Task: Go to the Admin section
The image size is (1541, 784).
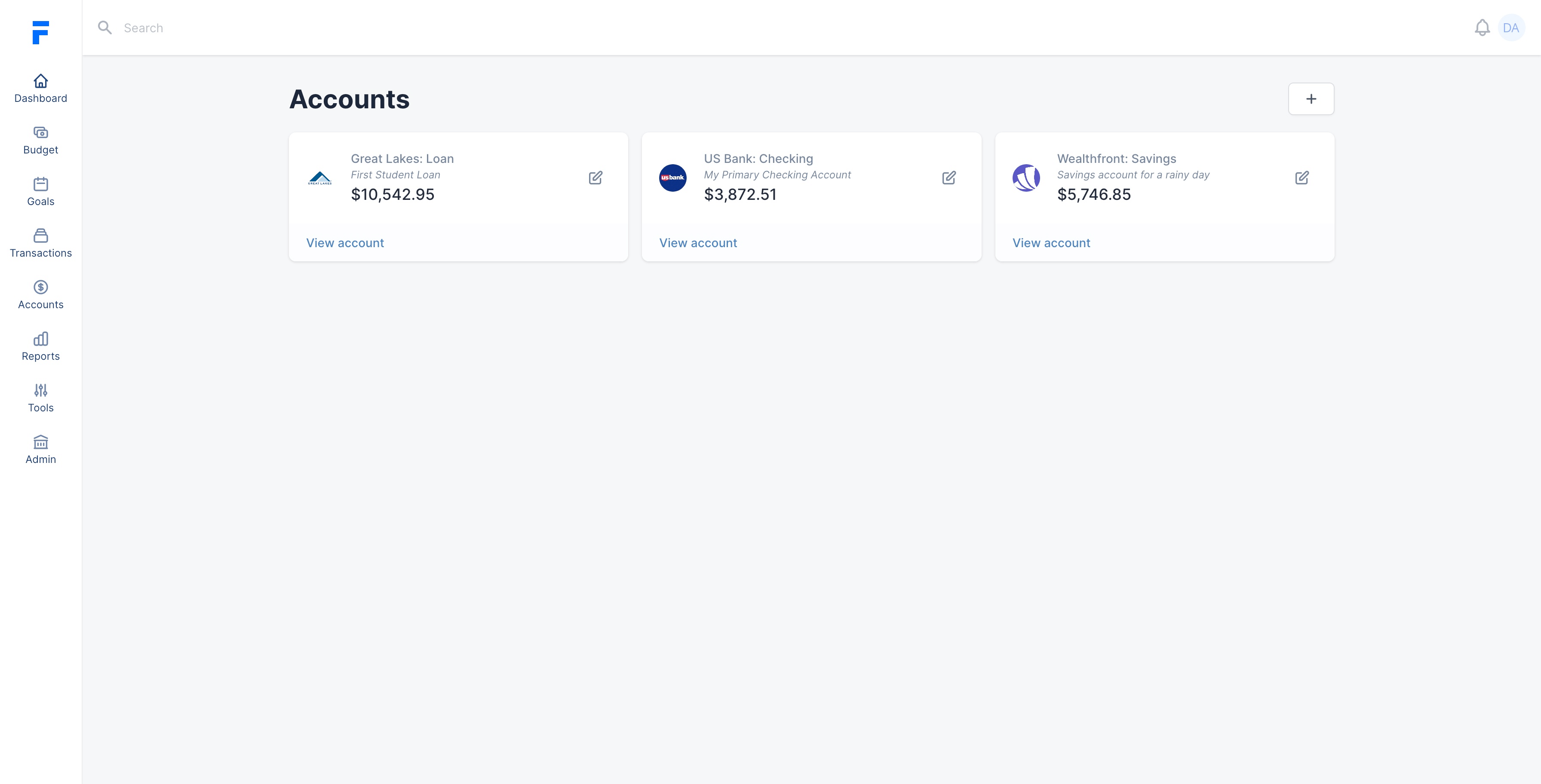Action: click(41, 449)
